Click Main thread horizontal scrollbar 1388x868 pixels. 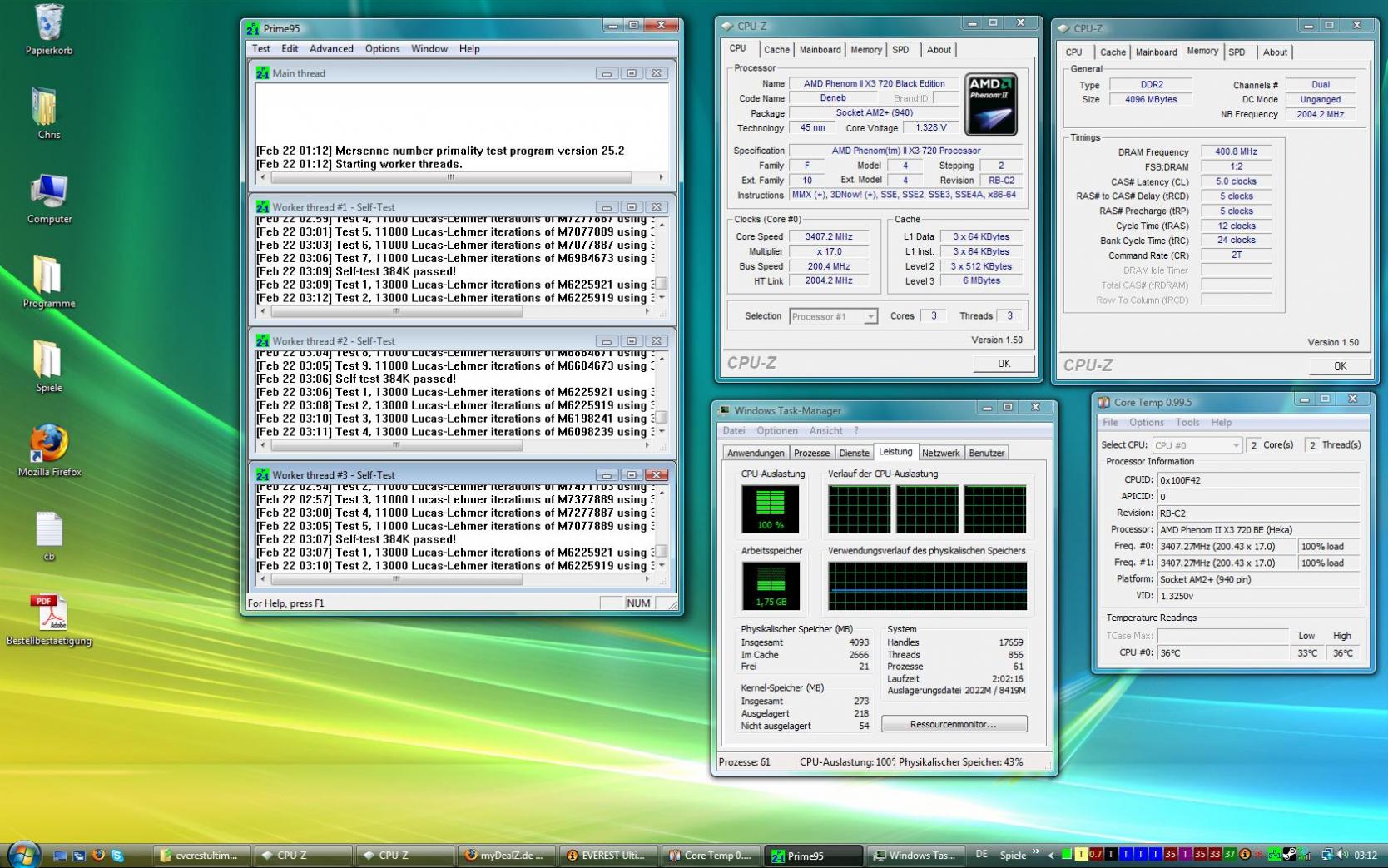coord(450,177)
